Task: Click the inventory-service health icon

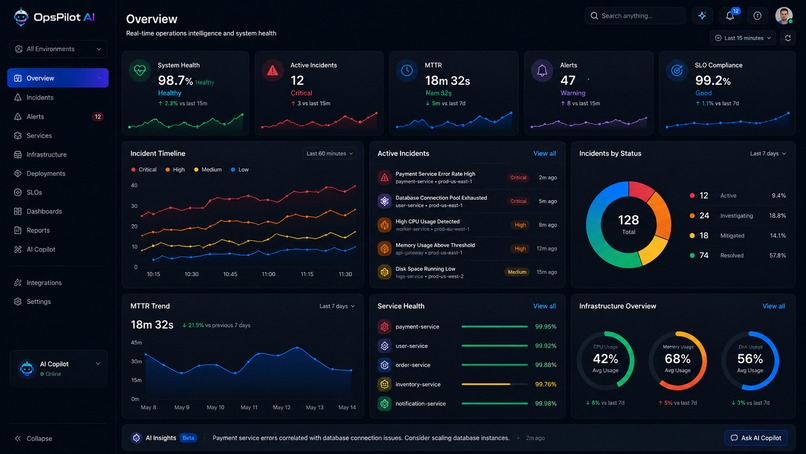Action: click(x=384, y=384)
